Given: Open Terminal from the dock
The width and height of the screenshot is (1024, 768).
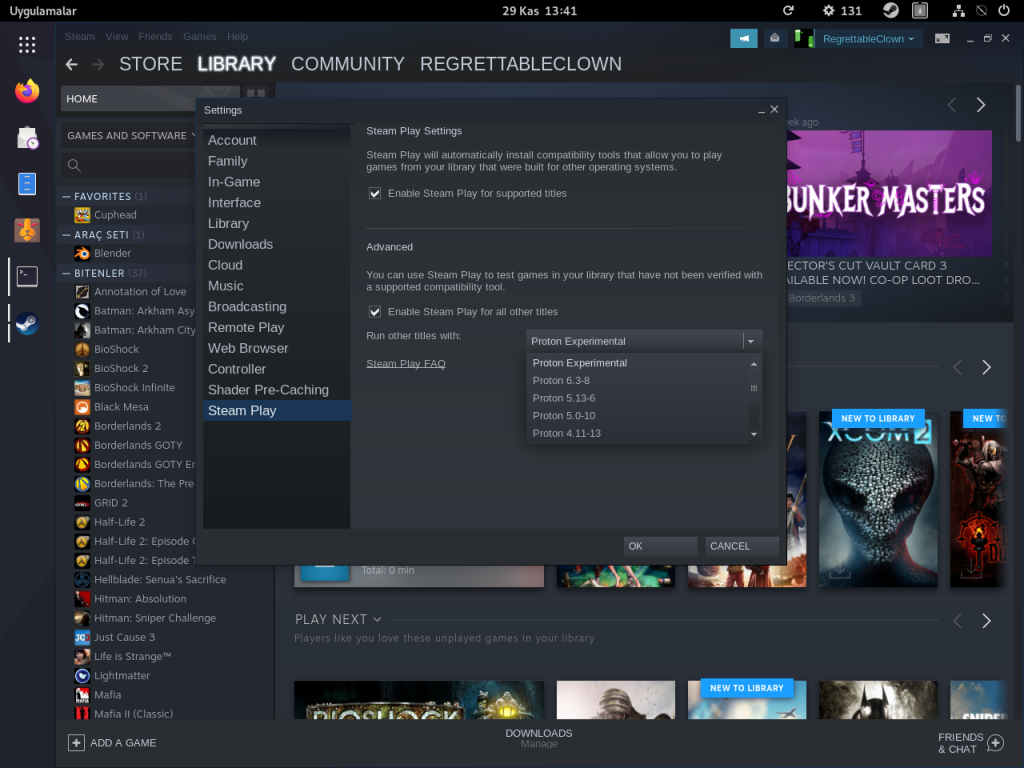Looking at the screenshot, I should click(x=27, y=276).
